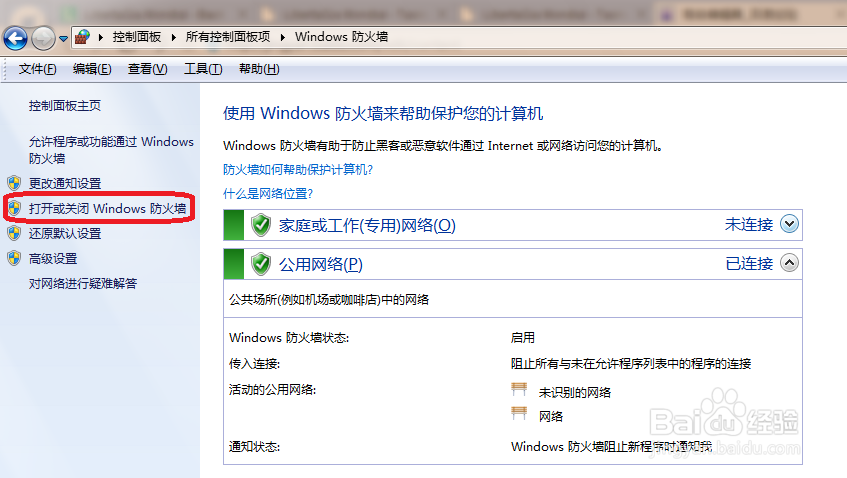The height and width of the screenshot is (478, 847).
Task: Click the 启用 firewall status value
Action: coord(523,338)
